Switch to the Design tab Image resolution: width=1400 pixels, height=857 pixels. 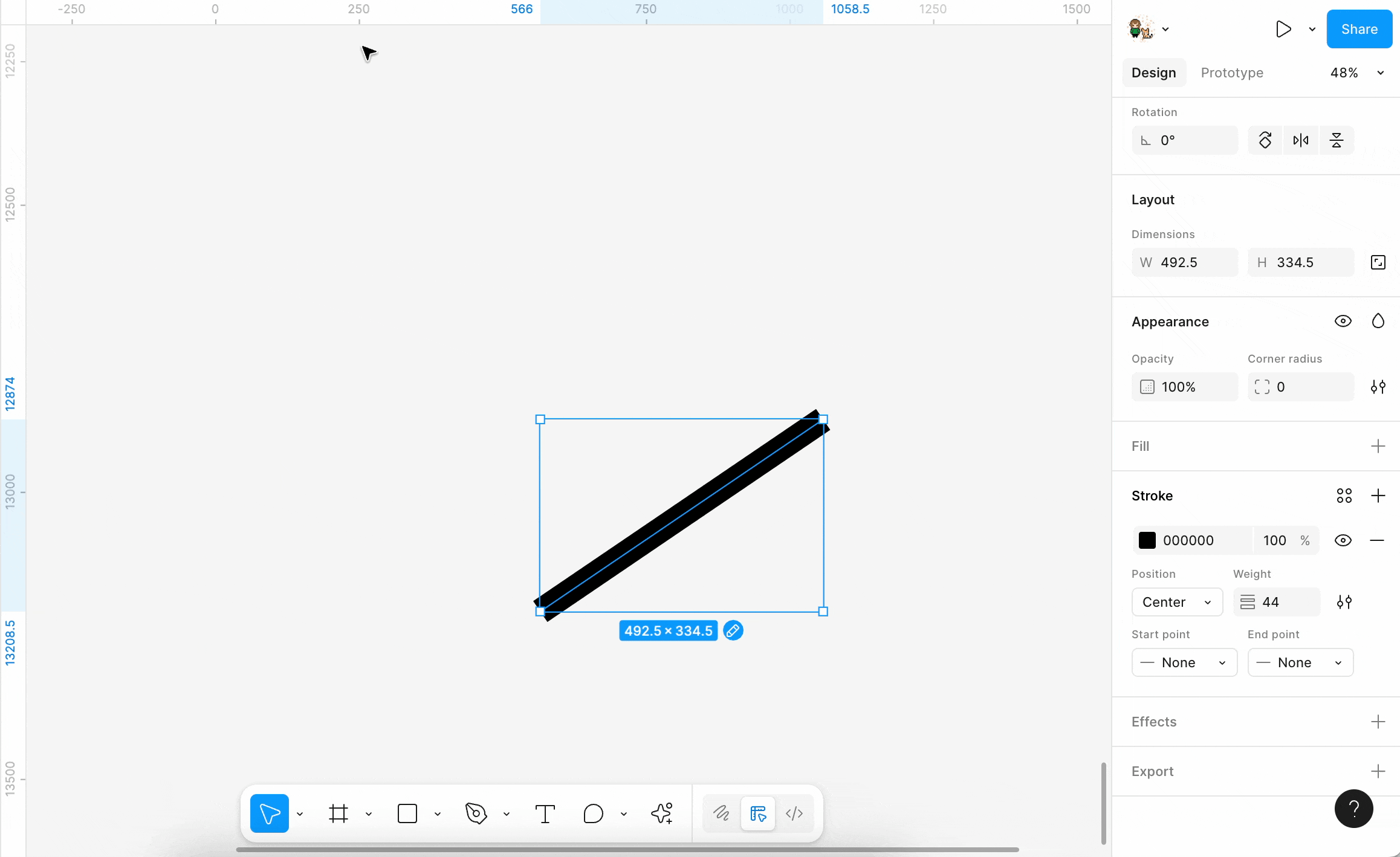(x=1153, y=73)
